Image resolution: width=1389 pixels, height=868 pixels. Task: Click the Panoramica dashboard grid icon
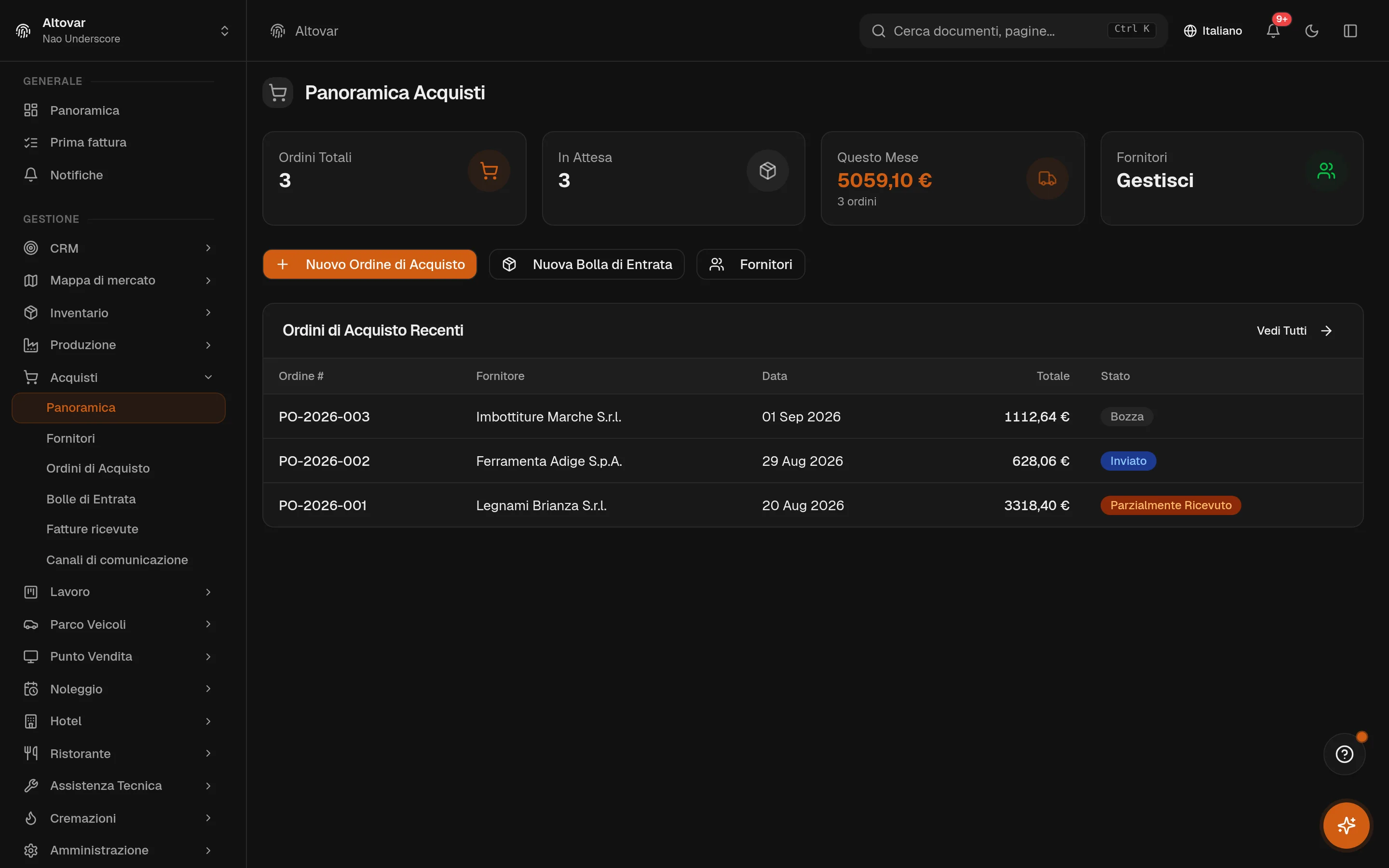pos(31,110)
